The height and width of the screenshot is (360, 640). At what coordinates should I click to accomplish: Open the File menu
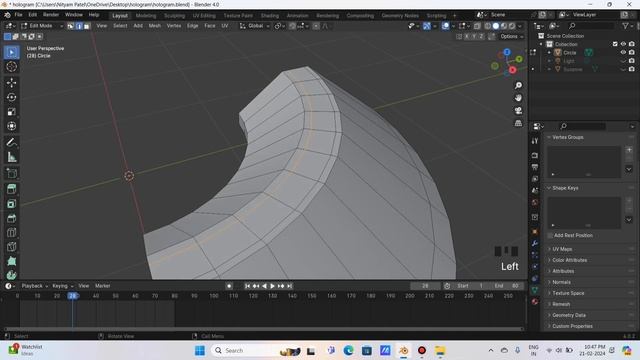(x=18, y=15)
